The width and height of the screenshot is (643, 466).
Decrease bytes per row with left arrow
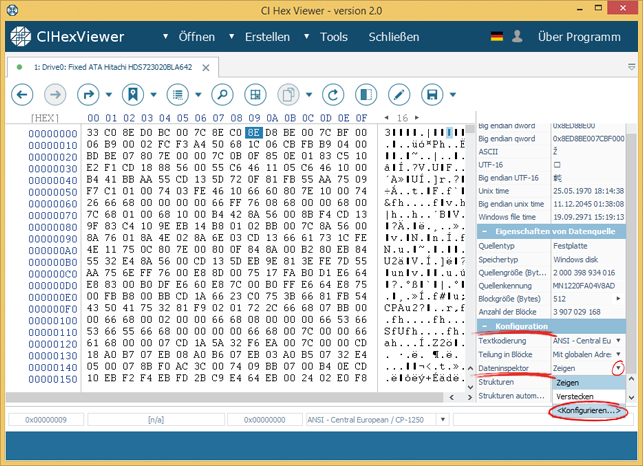pyautogui.click(x=386, y=118)
